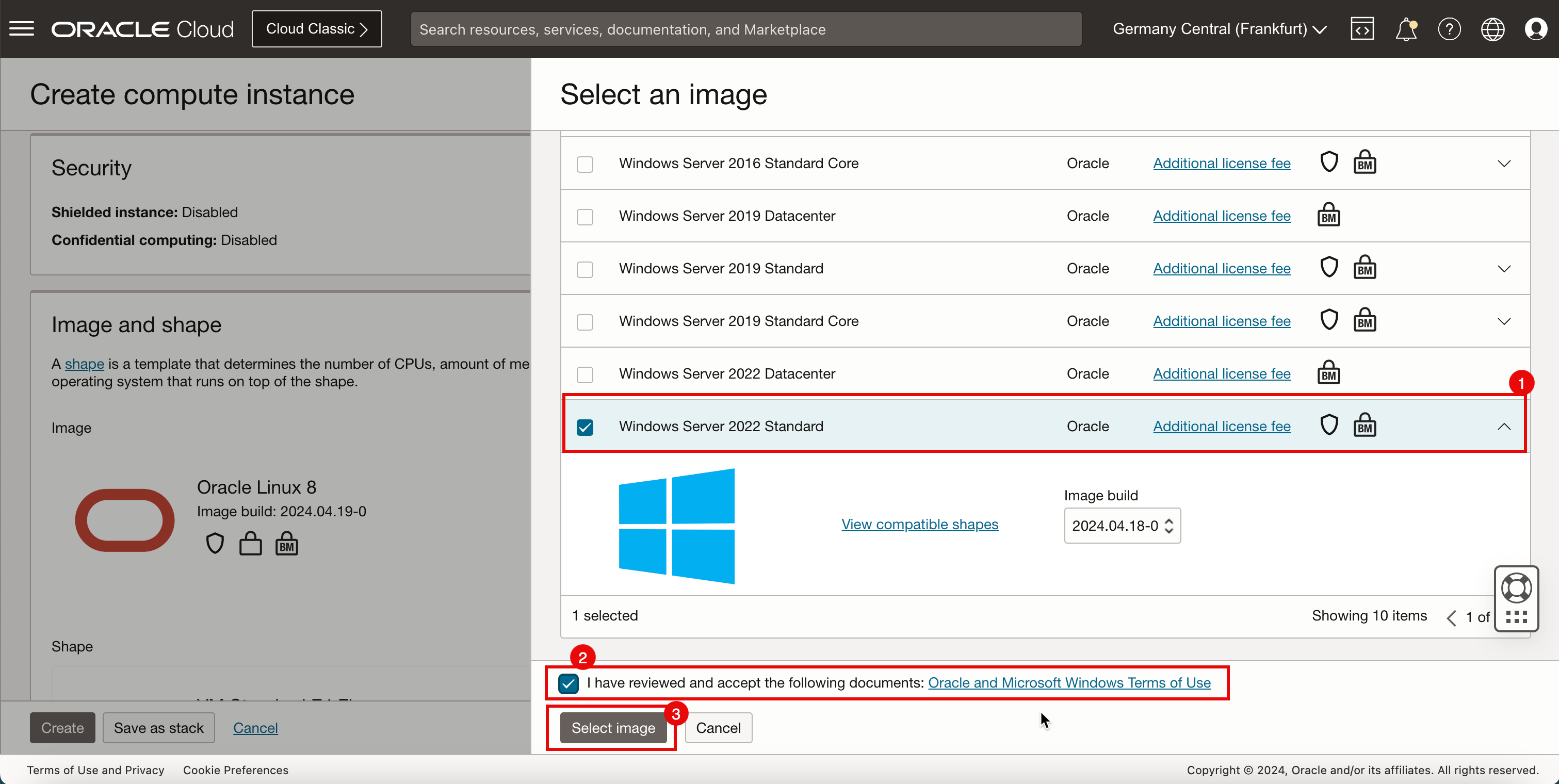Image resolution: width=1559 pixels, height=784 pixels.
Task: Click the Select image confirm button
Action: [612, 727]
